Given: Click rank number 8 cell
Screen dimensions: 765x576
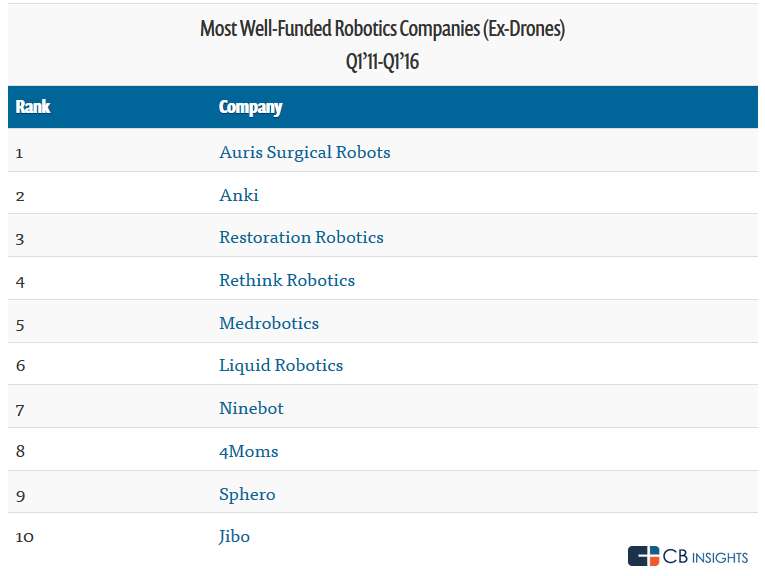Looking at the screenshot, I should click(21, 451).
